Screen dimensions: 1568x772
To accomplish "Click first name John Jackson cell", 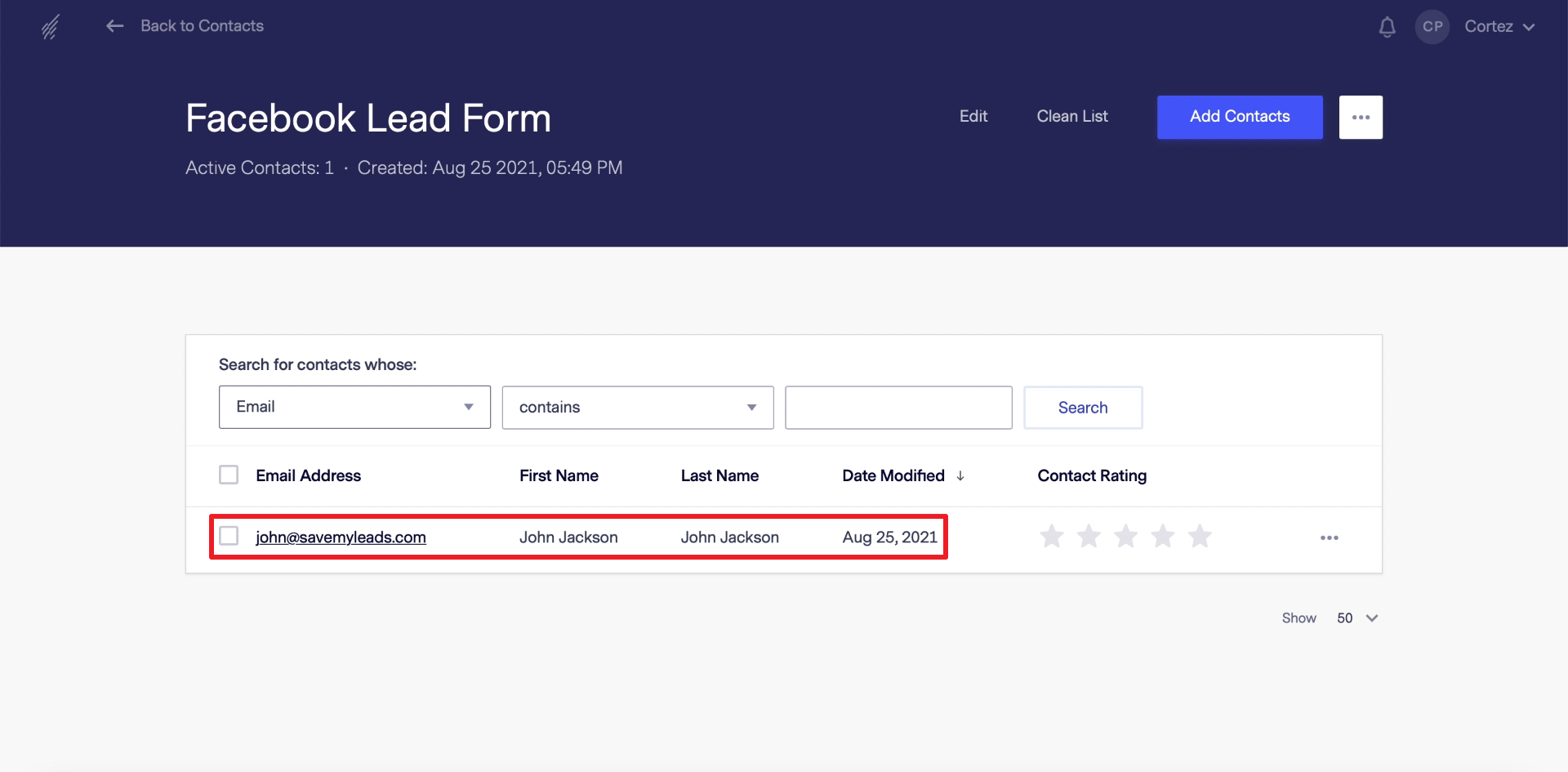I will (x=568, y=537).
